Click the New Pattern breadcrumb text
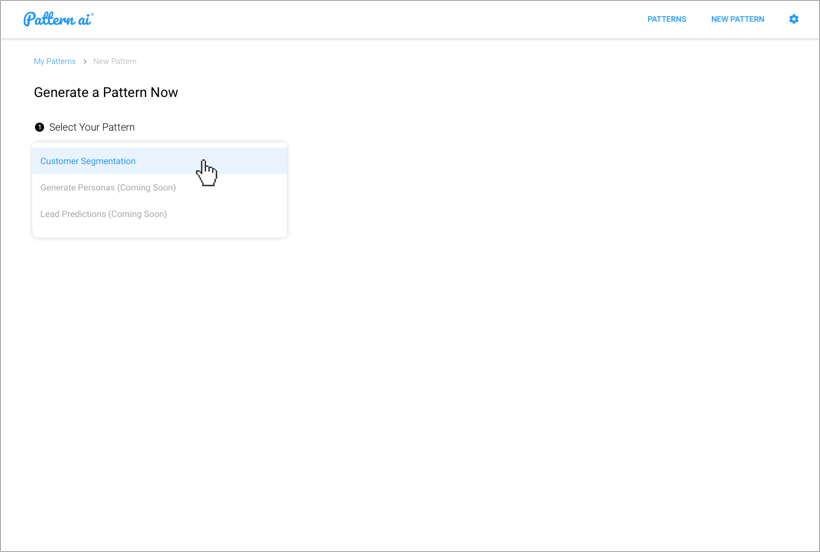Viewport: 820px width, 552px height. coord(115,62)
